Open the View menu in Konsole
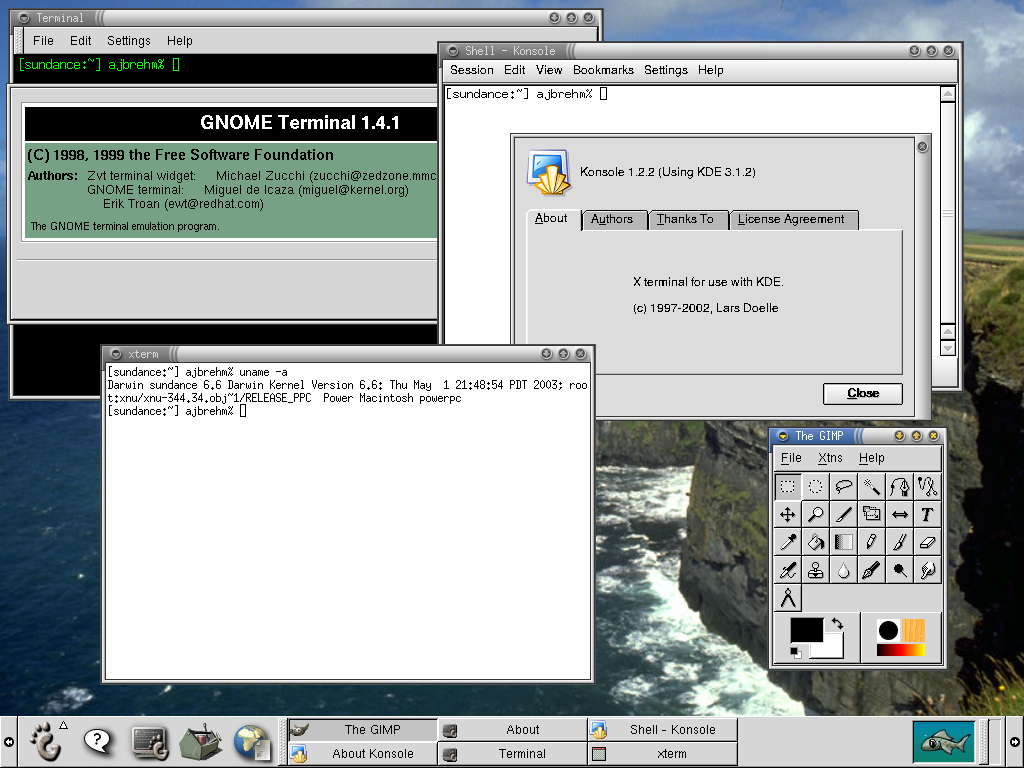 click(x=549, y=70)
